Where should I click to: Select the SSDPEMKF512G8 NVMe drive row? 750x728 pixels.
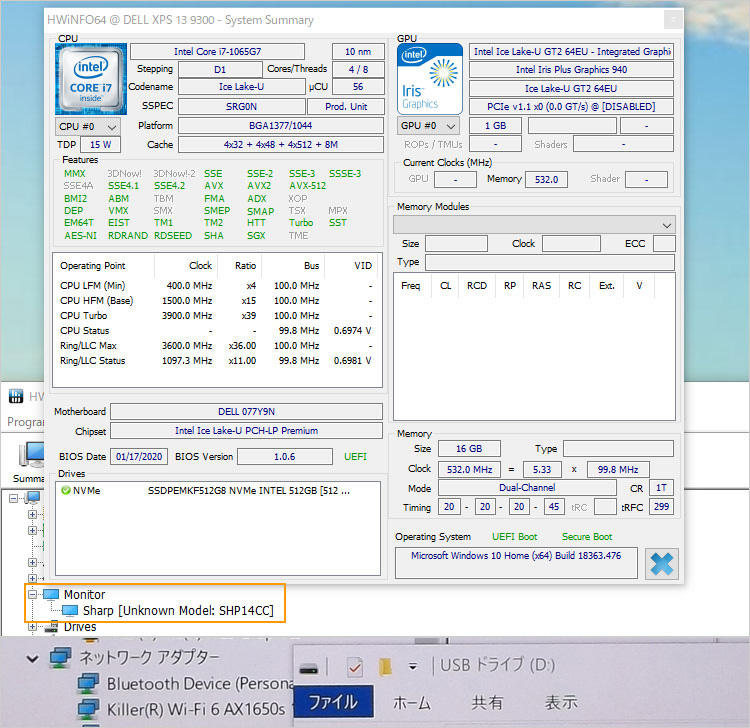pyautogui.click(x=218, y=491)
